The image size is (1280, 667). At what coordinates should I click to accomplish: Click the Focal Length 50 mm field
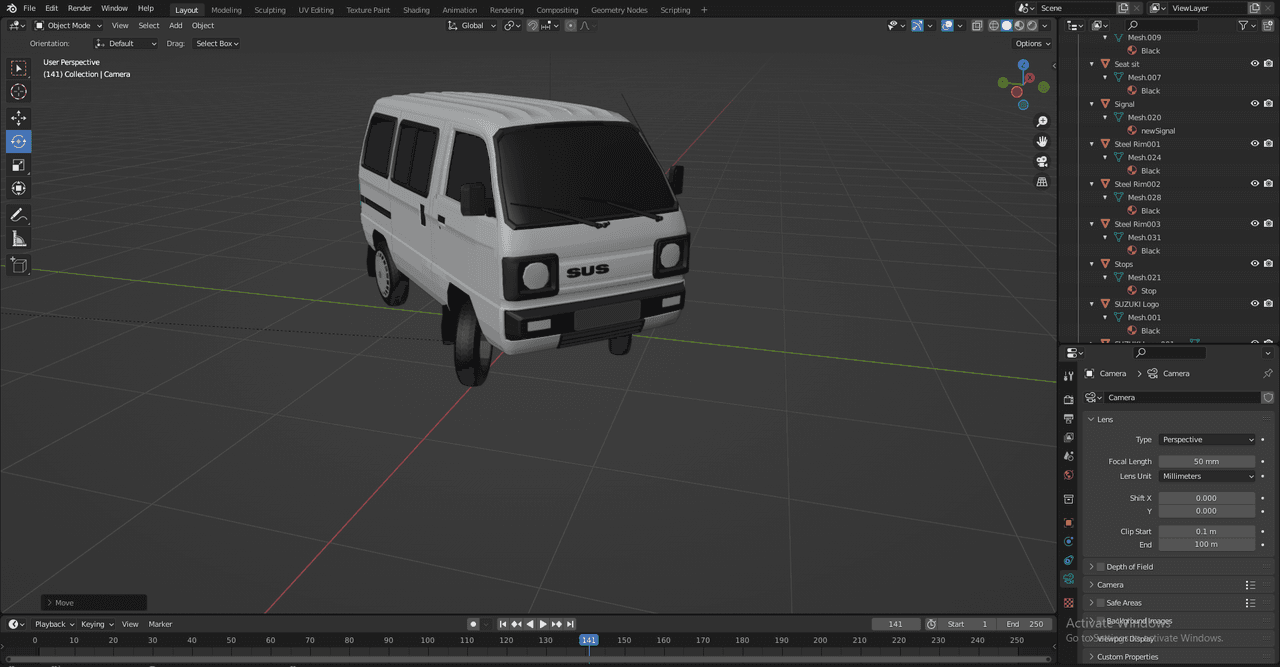[1207, 462]
